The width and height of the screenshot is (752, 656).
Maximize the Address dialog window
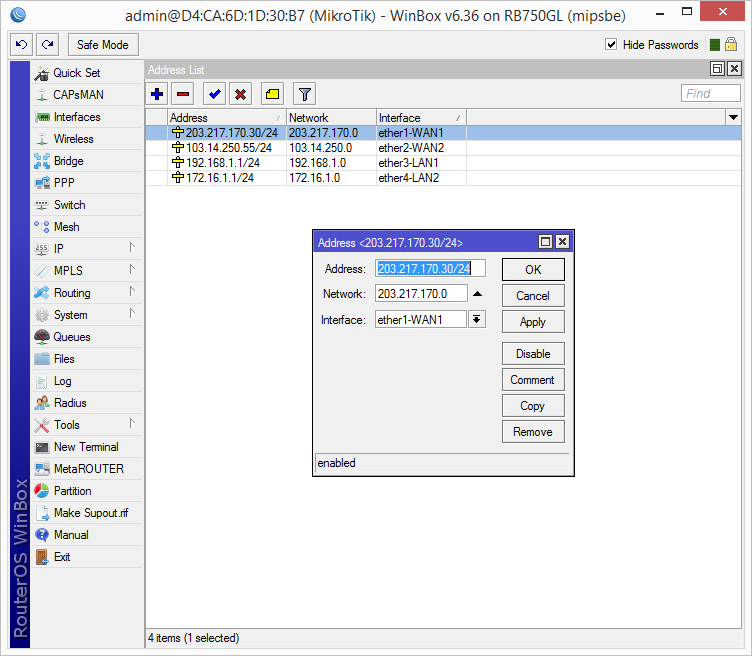click(x=545, y=242)
